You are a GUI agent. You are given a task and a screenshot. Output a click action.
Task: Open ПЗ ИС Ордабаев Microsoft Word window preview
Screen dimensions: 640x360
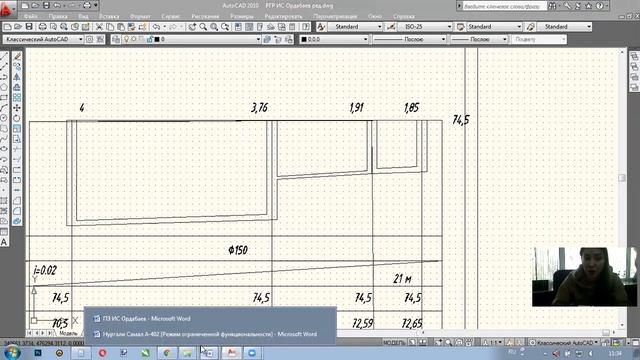point(210,319)
